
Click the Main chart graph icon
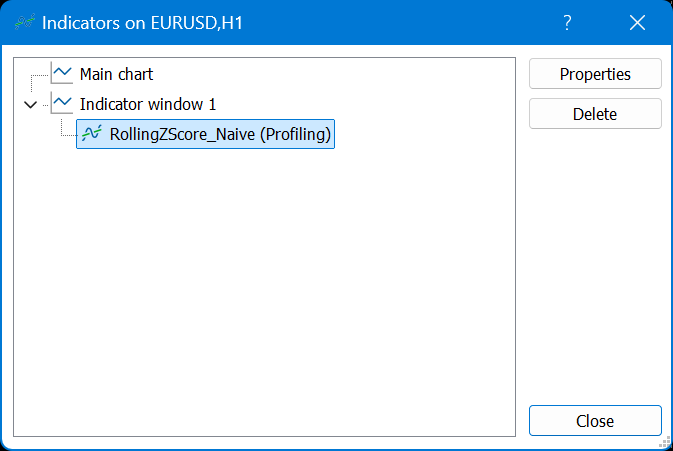point(62,73)
